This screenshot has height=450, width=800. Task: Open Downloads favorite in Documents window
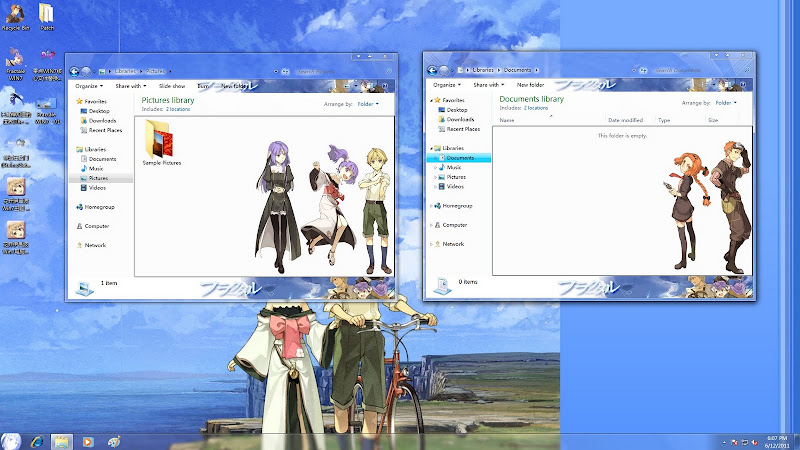[x=456, y=119]
